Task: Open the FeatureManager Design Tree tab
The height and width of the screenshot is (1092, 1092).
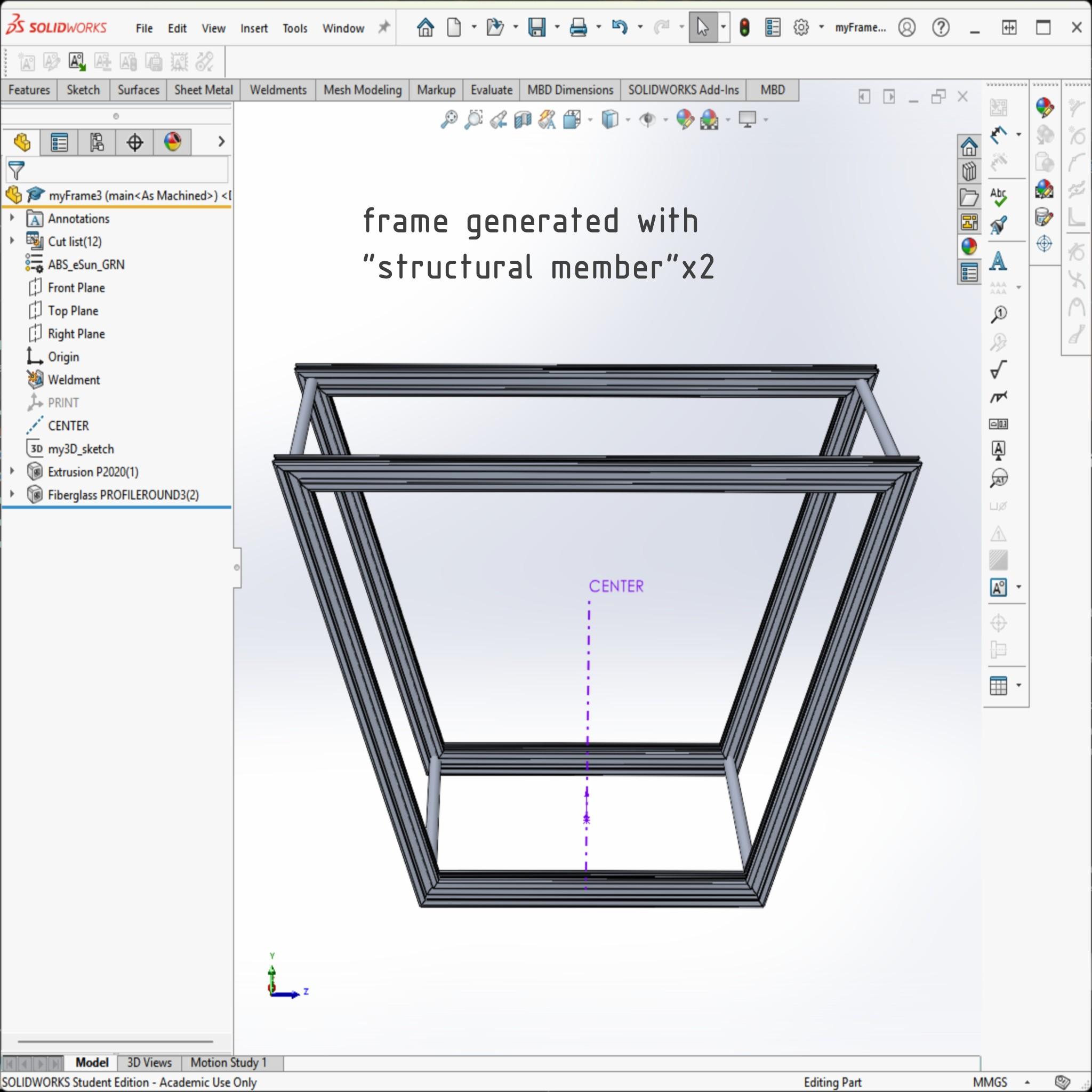Action: 21,142
